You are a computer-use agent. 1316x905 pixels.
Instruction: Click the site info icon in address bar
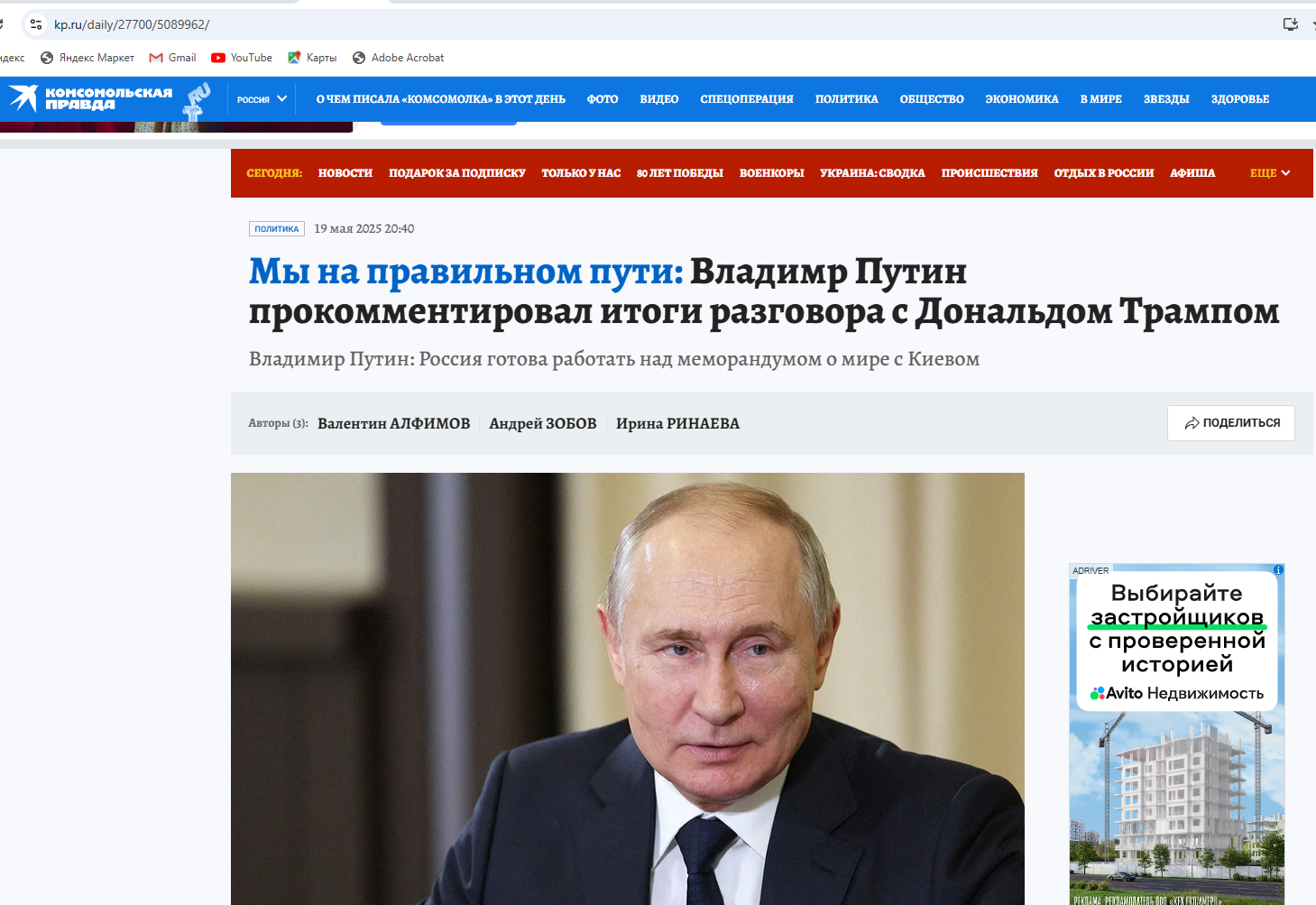[x=36, y=24]
